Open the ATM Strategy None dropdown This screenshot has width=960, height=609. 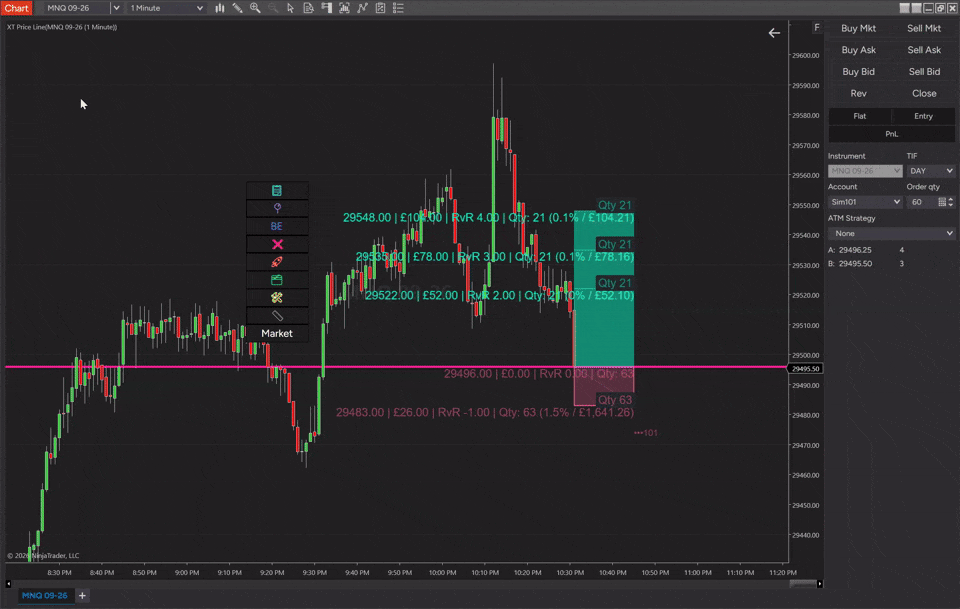(x=891, y=233)
